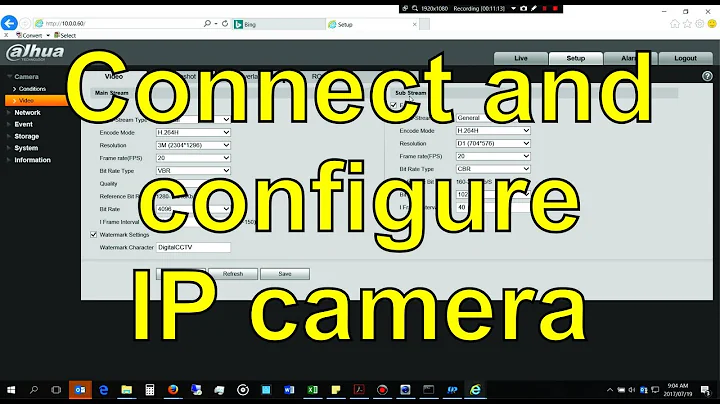Click the recorder zoom magnifier icon

click(415, 8)
